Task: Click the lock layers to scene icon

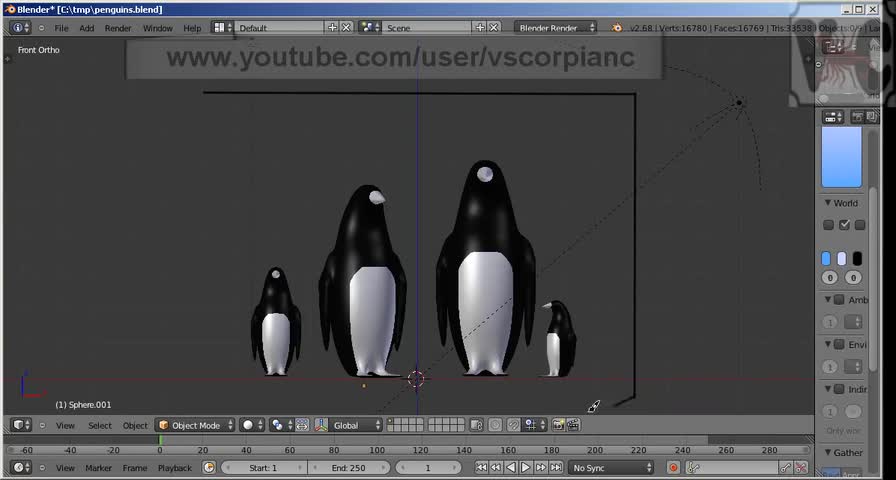Action: 476,425
